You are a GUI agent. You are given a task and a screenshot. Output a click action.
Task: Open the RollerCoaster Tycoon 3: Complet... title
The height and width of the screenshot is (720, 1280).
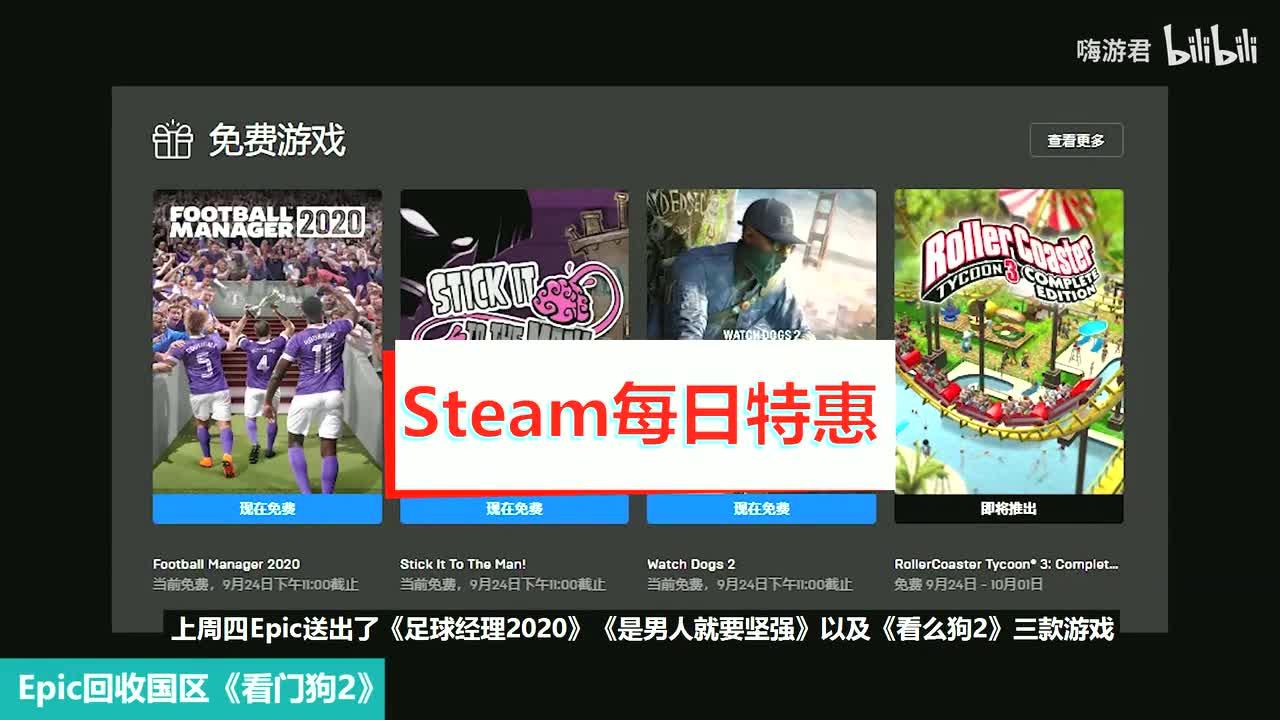pos(1006,564)
